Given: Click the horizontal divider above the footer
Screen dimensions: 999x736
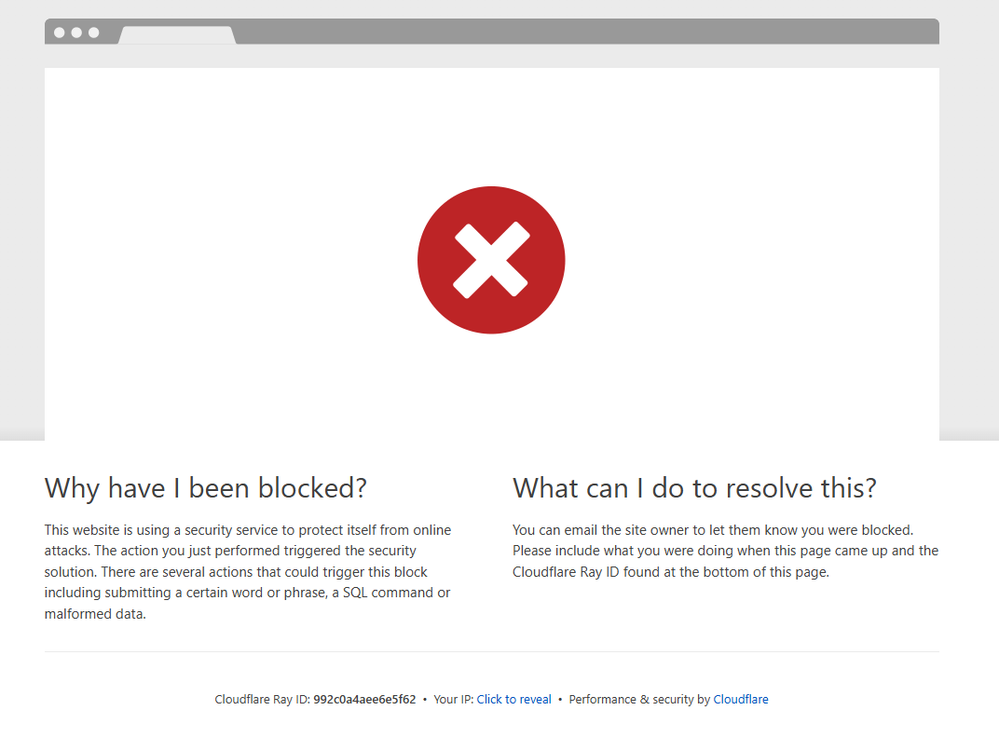Looking at the screenshot, I should click(491, 652).
